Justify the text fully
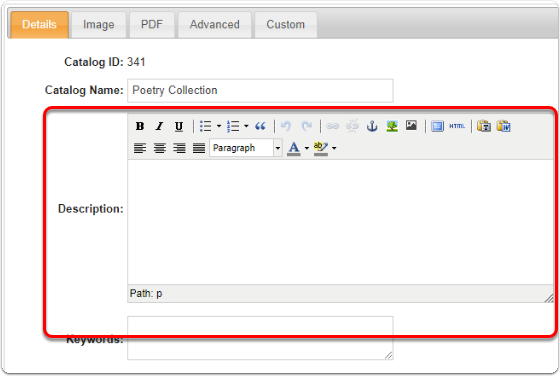560x376 pixels. pos(199,148)
